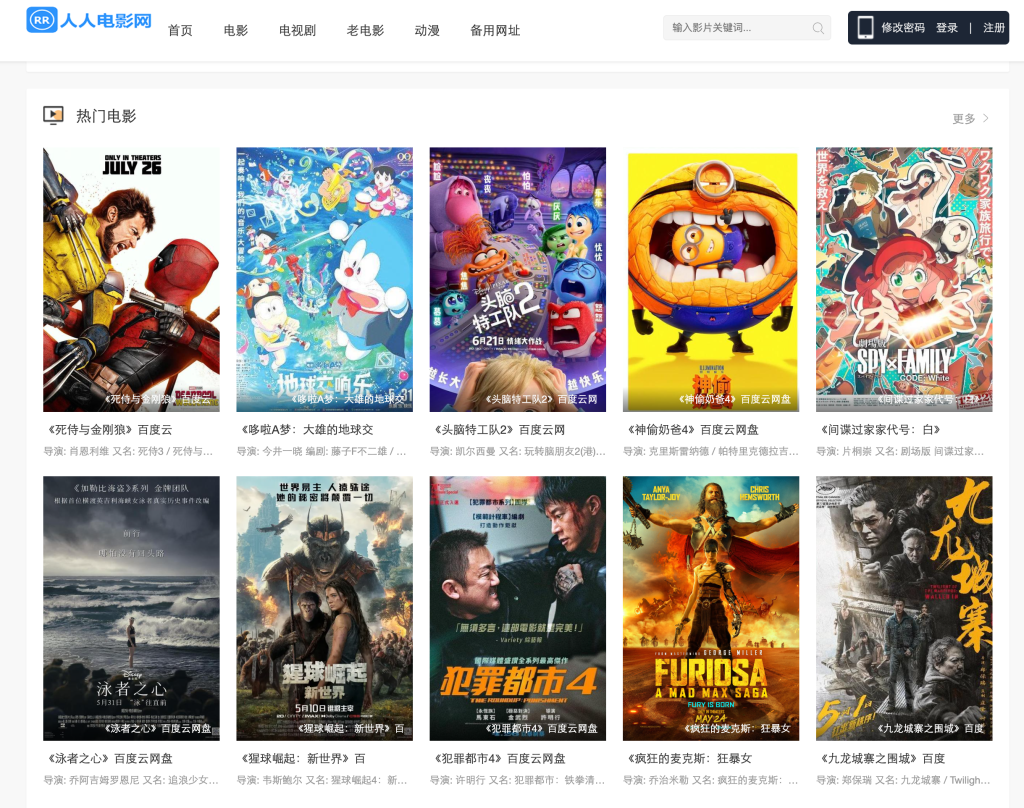1024x808 pixels.
Task: Click director text 导演: 今井一晓
Action: click(x=269, y=451)
